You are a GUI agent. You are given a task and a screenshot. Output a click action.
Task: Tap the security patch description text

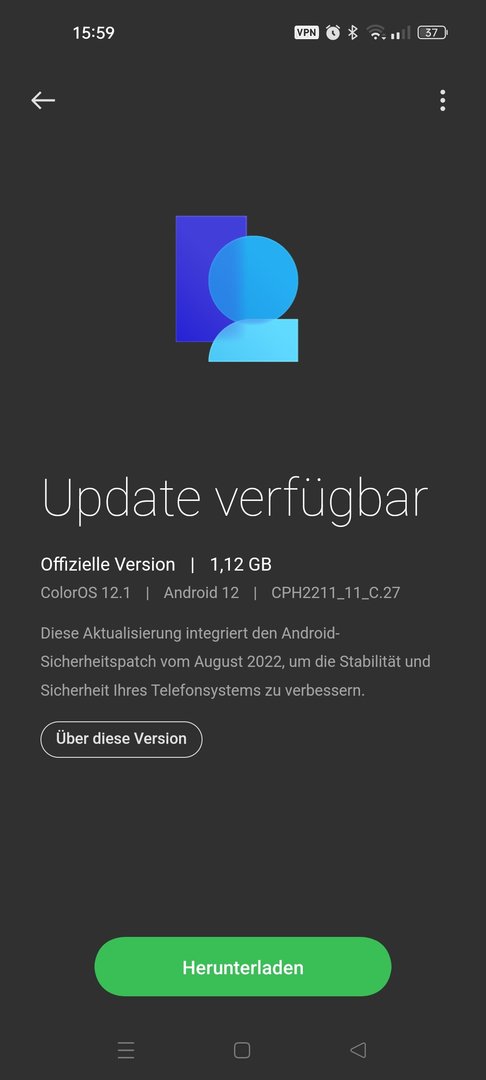(235, 661)
